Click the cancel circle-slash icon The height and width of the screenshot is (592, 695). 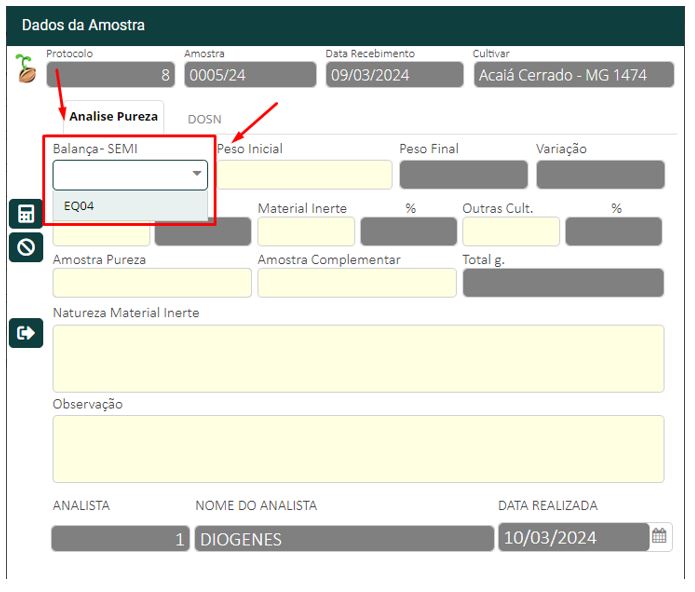point(26,247)
